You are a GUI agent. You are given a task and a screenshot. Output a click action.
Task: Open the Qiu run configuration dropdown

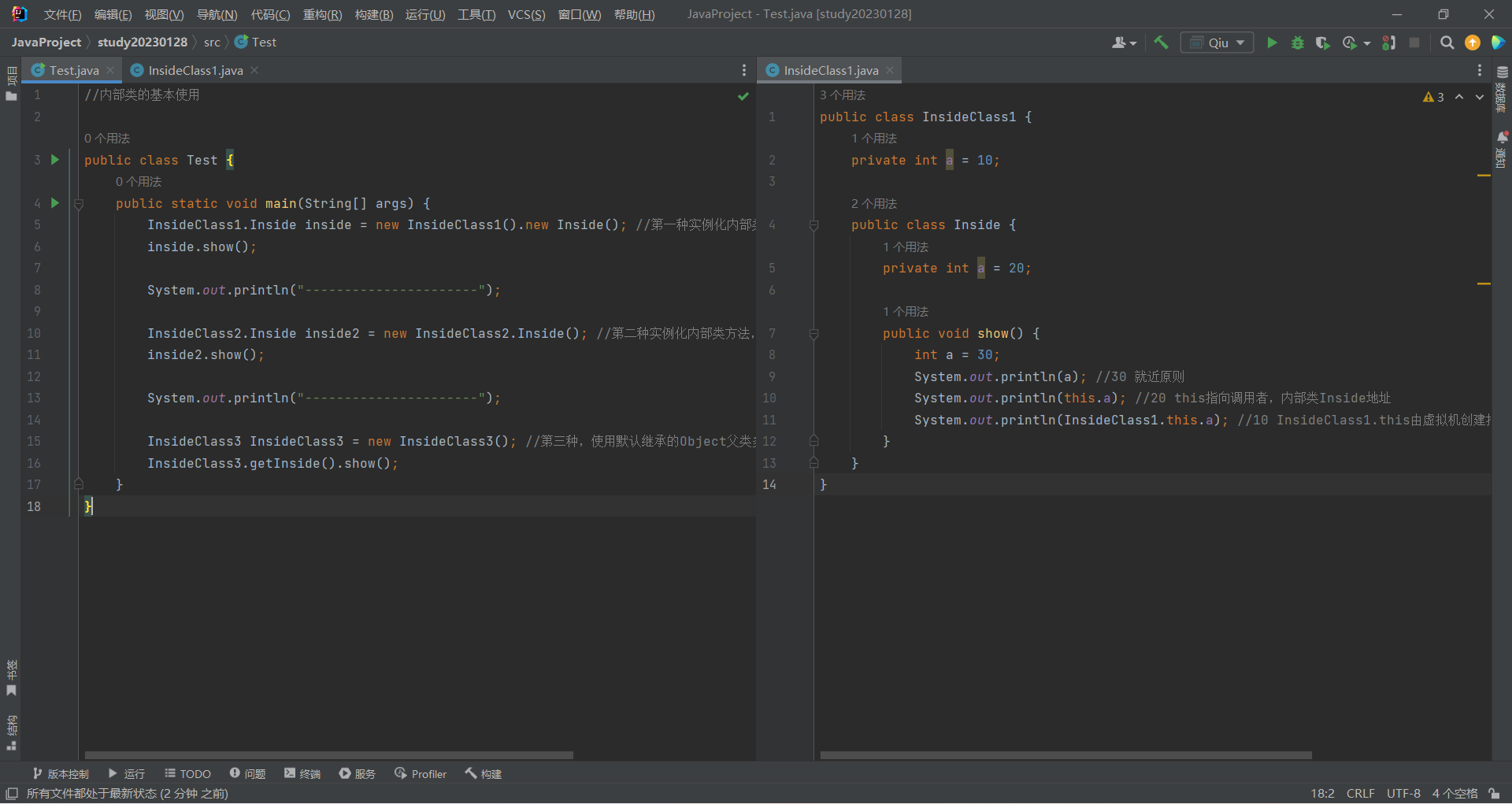point(1217,43)
